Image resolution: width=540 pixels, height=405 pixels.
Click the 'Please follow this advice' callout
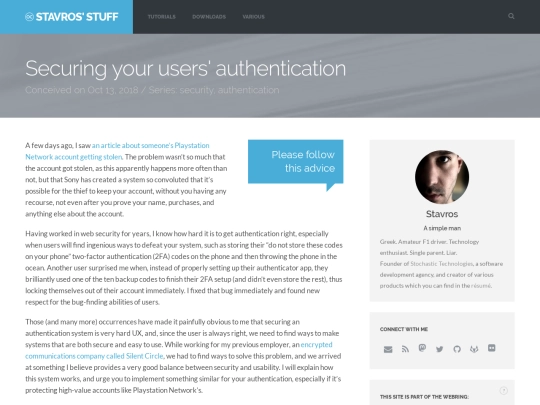295,162
